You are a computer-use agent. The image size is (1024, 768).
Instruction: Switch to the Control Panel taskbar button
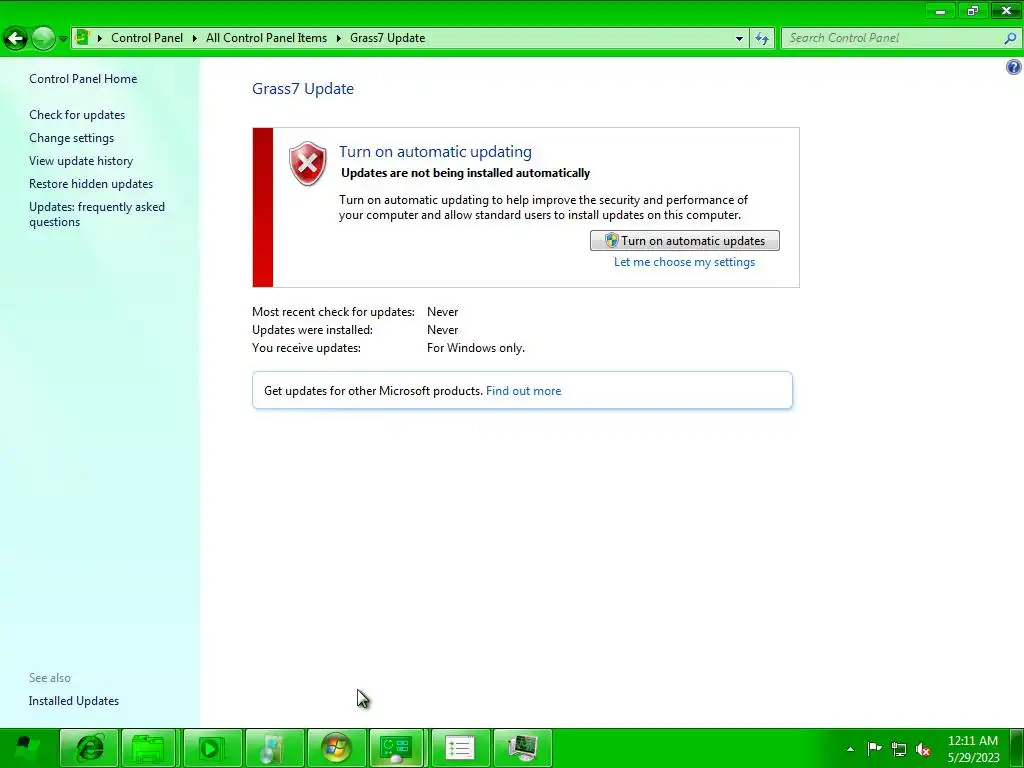tap(397, 748)
